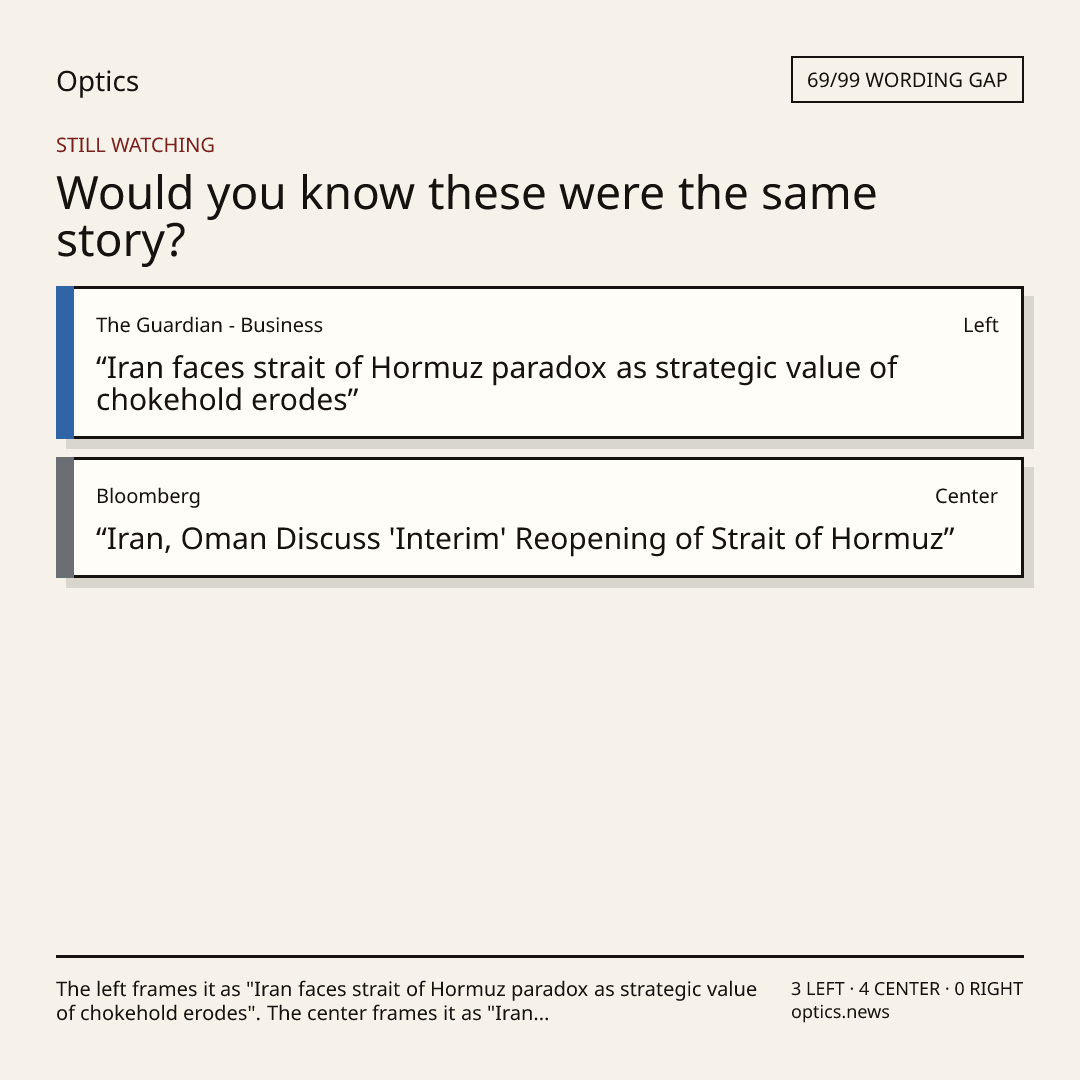This screenshot has height=1080, width=1080.
Task: Click the truncated framing summary text
Action: (x=406, y=1001)
